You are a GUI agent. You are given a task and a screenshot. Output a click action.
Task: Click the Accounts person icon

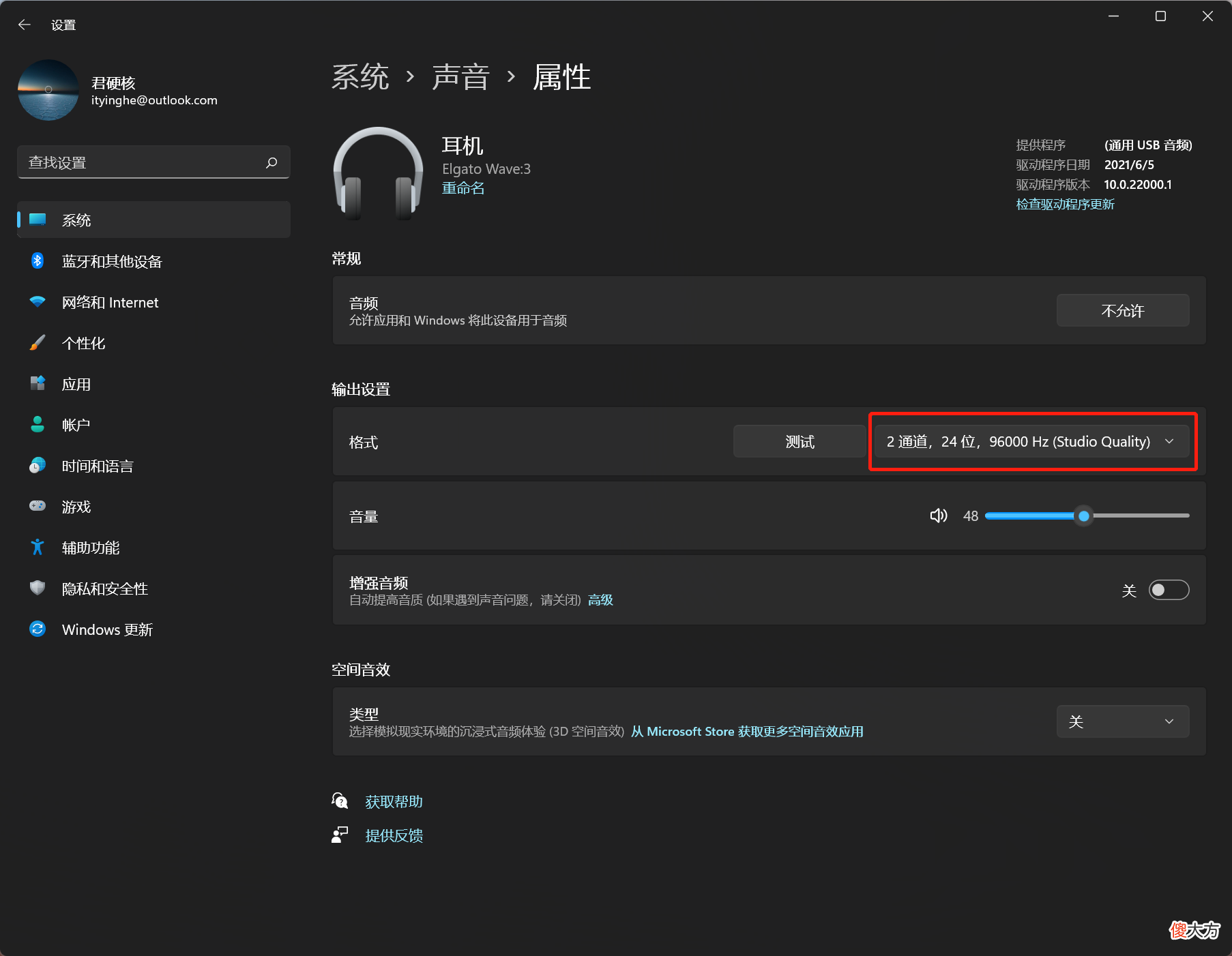point(38,424)
